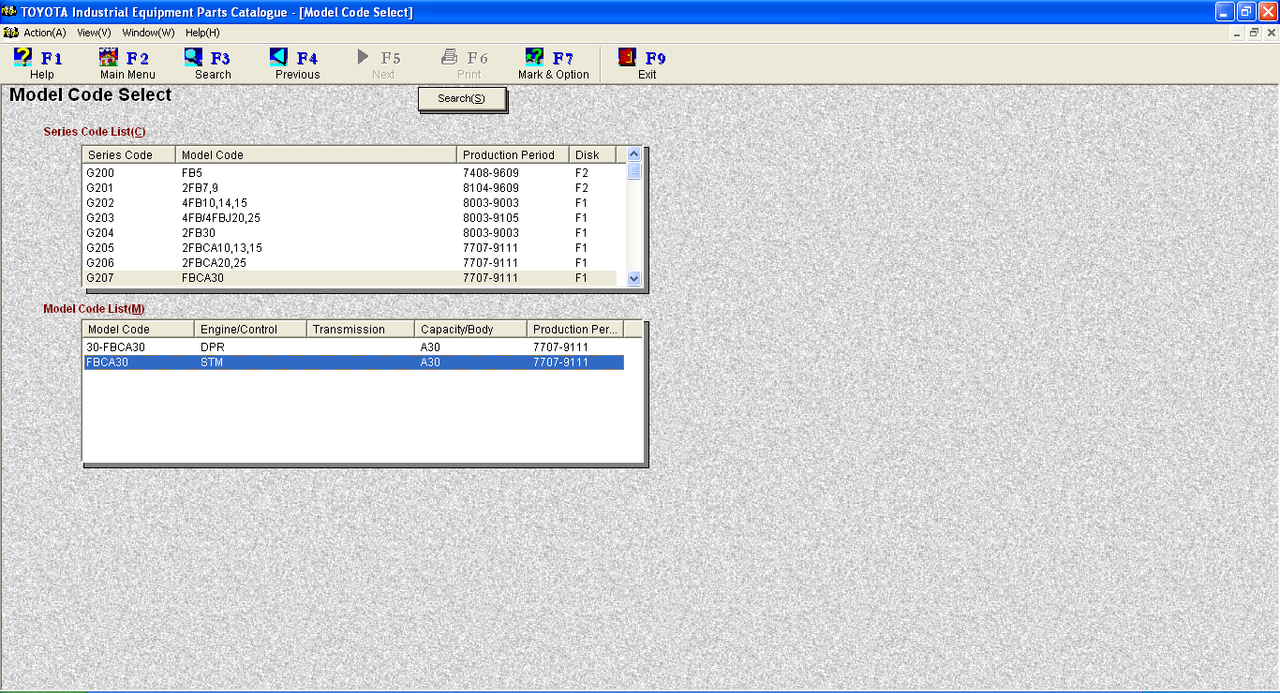Click the Transmission column header

(360, 329)
